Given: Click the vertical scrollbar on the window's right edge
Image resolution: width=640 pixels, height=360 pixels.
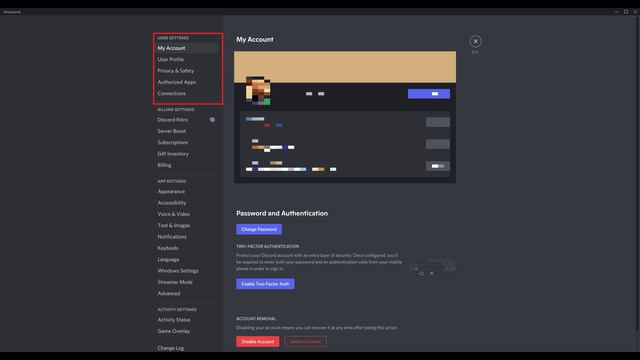Looking at the screenshot, I should click(x=638, y=173).
